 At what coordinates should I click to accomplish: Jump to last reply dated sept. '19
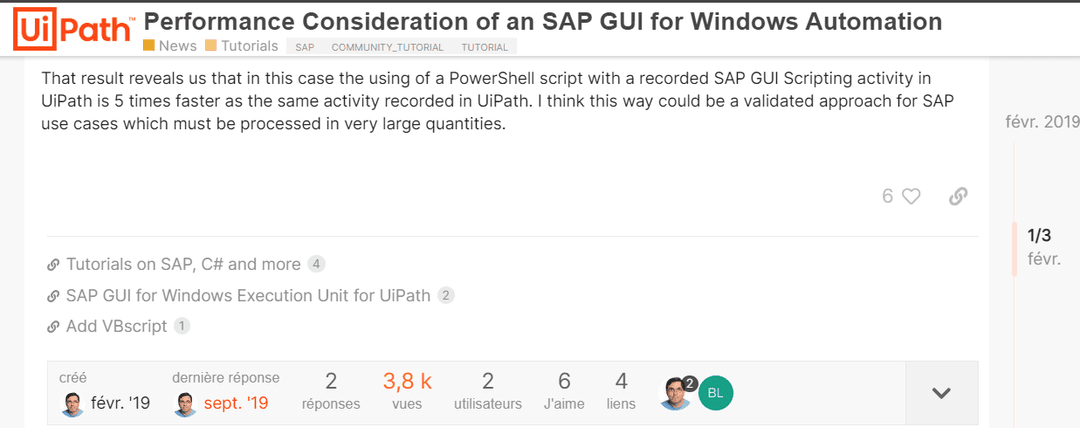(235, 404)
